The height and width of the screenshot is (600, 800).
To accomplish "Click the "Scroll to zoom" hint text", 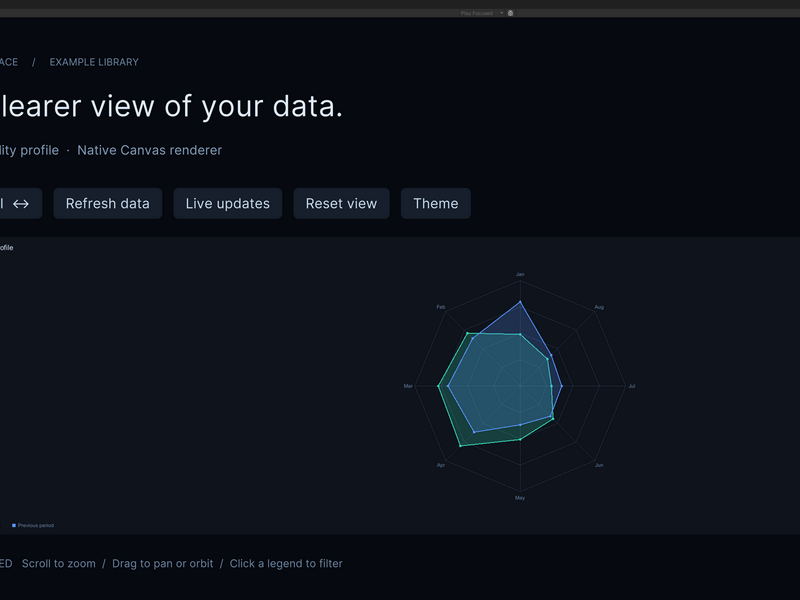I will [x=59, y=564].
